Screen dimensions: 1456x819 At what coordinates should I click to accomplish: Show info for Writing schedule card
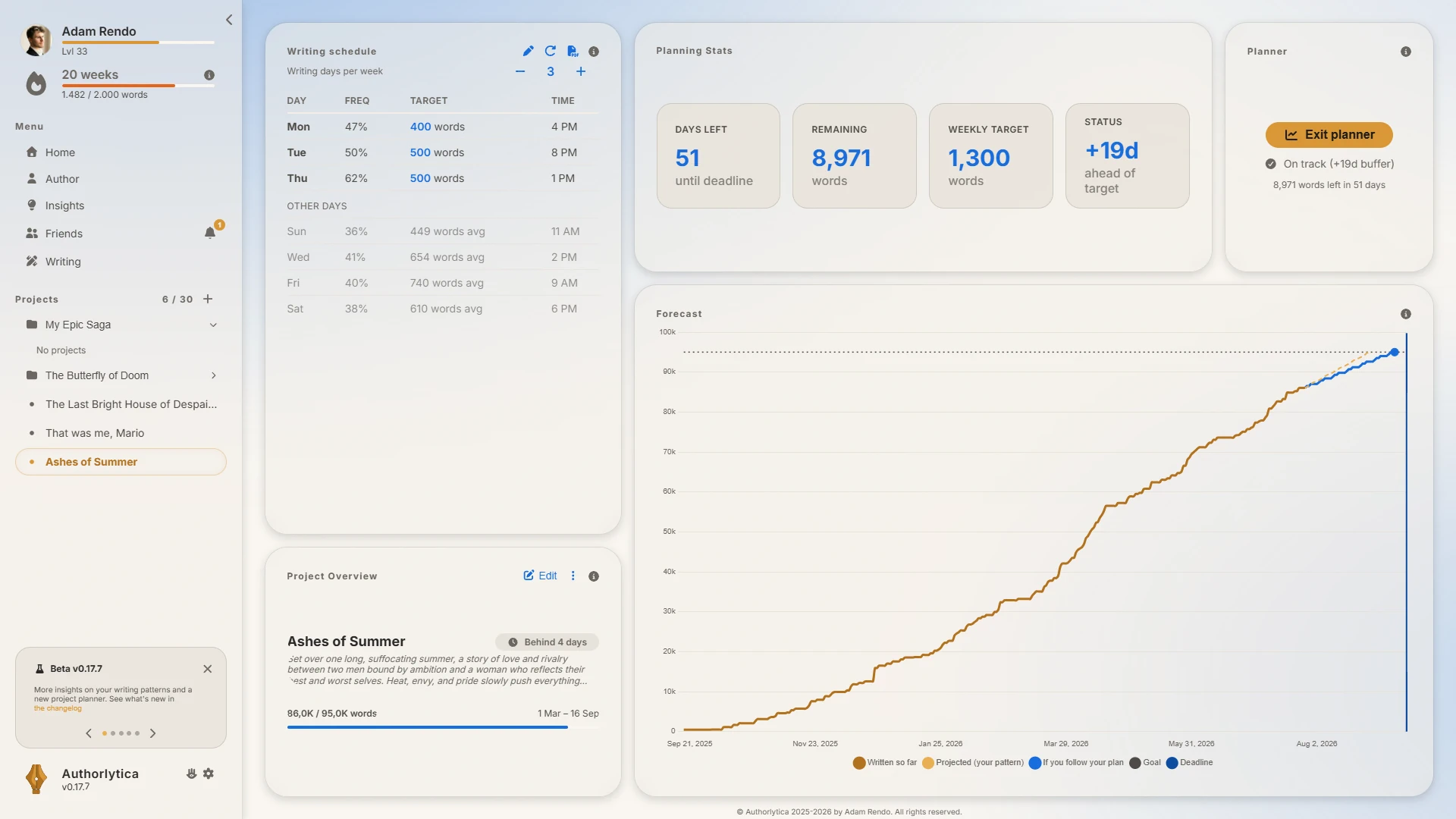pyautogui.click(x=594, y=52)
